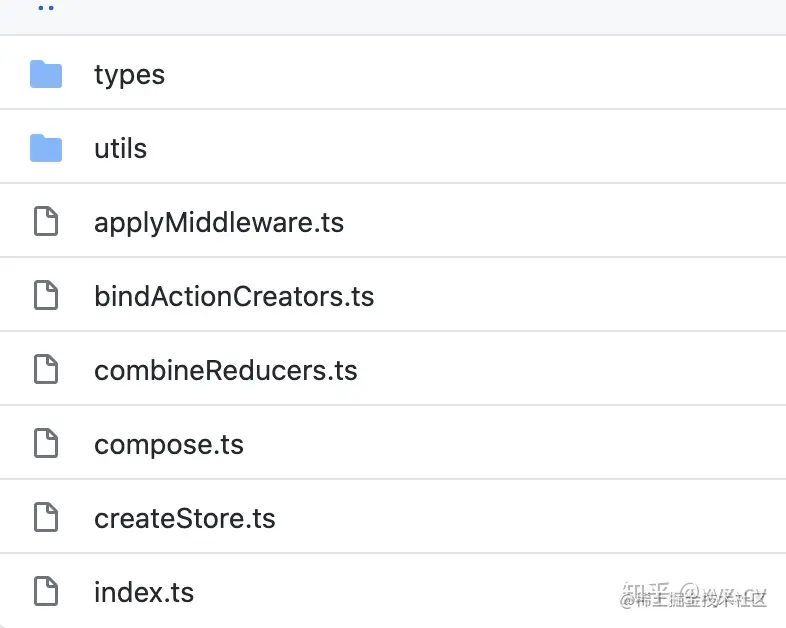Image resolution: width=786 pixels, height=628 pixels.
Task: Click the bindActionCreators.ts file icon
Action: click(x=46, y=296)
